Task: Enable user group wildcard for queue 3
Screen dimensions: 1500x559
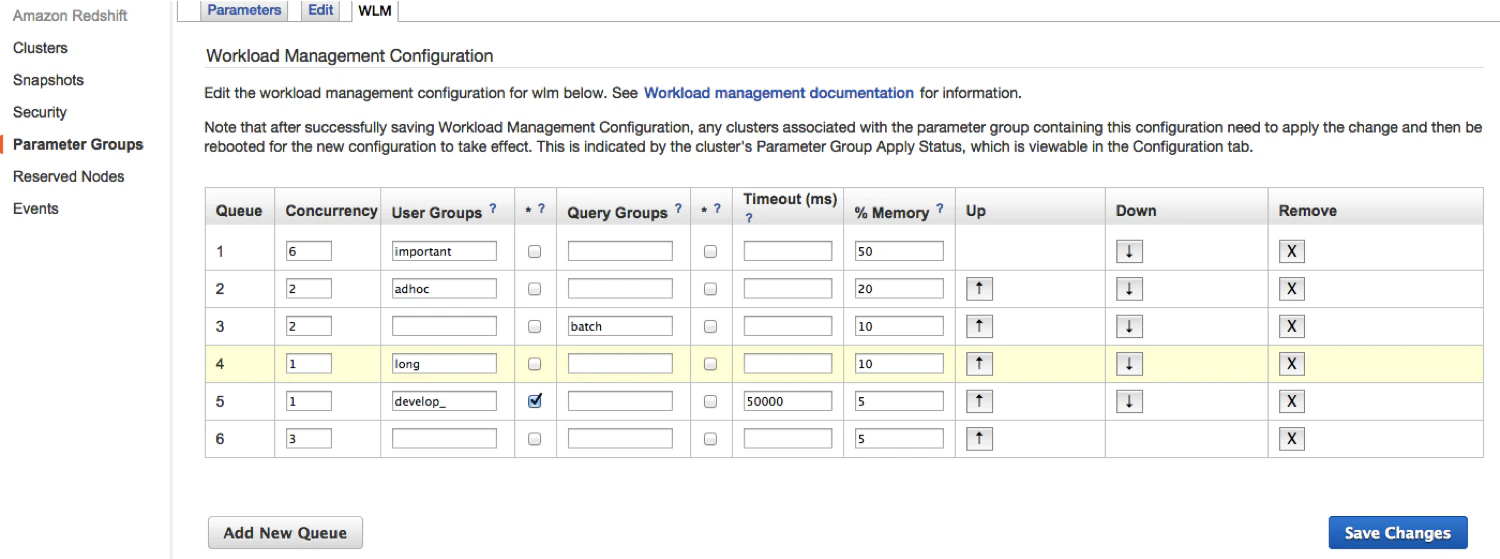Action: coord(534,326)
